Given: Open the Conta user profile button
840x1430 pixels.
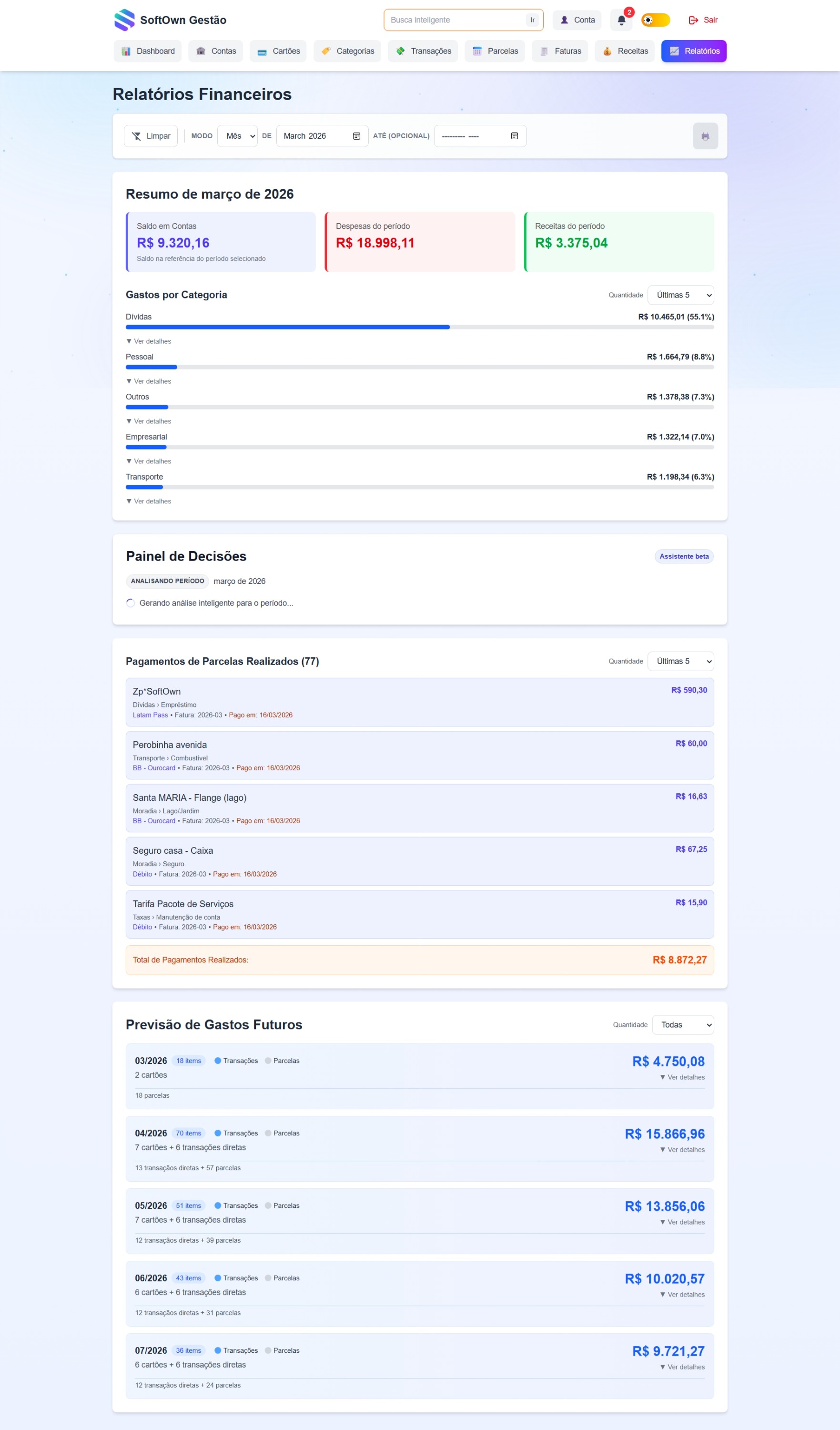Looking at the screenshot, I should [577, 20].
